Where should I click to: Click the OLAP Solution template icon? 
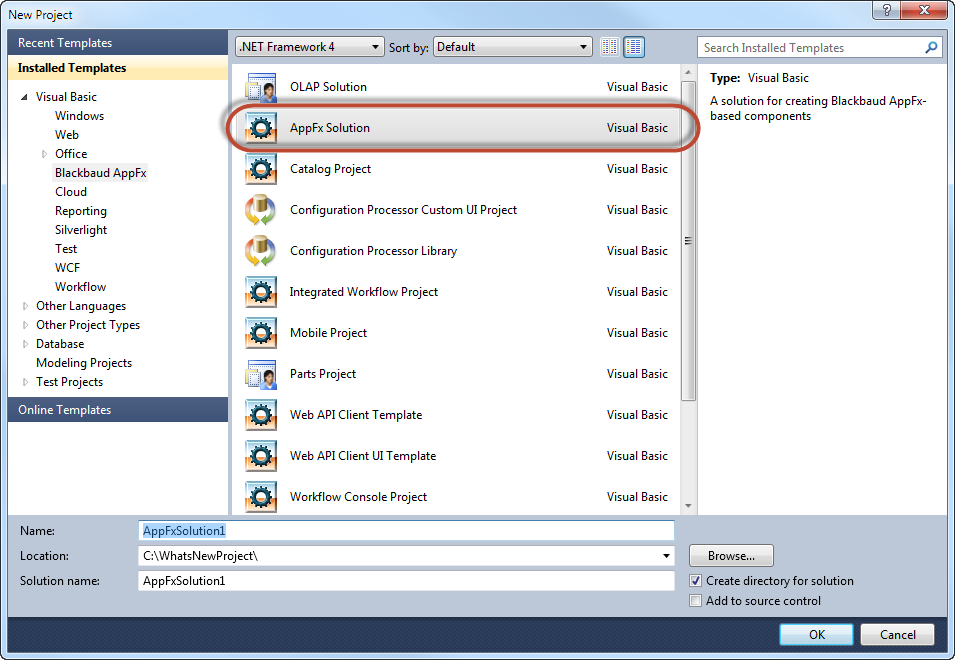[261, 87]
